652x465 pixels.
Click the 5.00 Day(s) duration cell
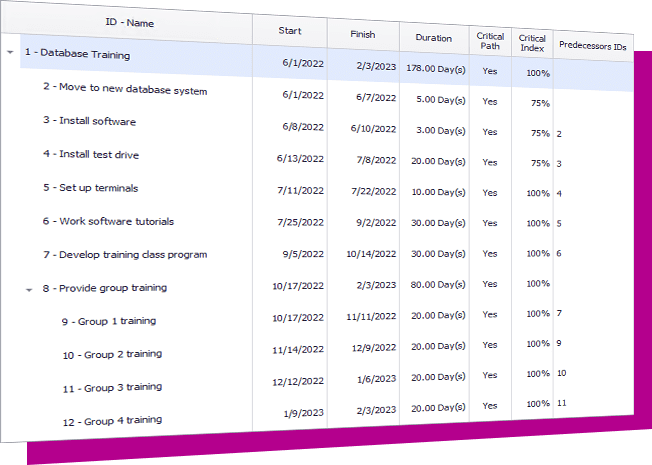(x=441, y=100)
